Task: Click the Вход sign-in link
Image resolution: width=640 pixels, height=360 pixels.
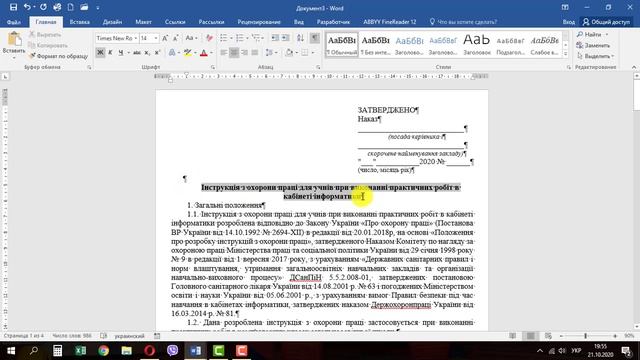Action: [569, 22]
